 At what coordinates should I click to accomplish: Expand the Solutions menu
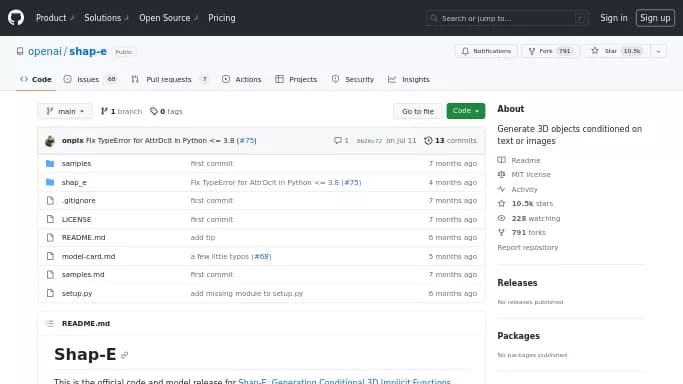(106, 18)
